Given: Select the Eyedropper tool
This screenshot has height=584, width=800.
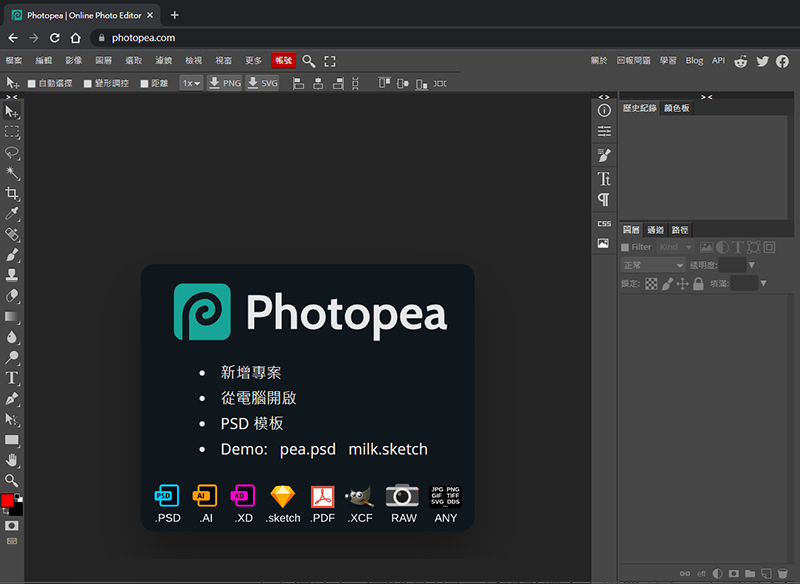Looking at the screenshot, I should tap(12, 214).
